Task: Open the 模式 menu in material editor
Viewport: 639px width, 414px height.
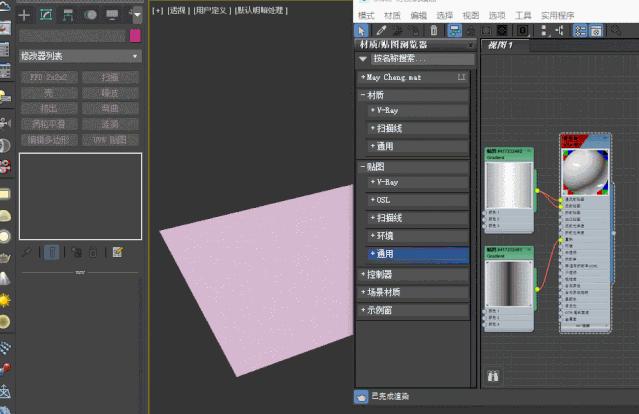Action: pos(366,15)
